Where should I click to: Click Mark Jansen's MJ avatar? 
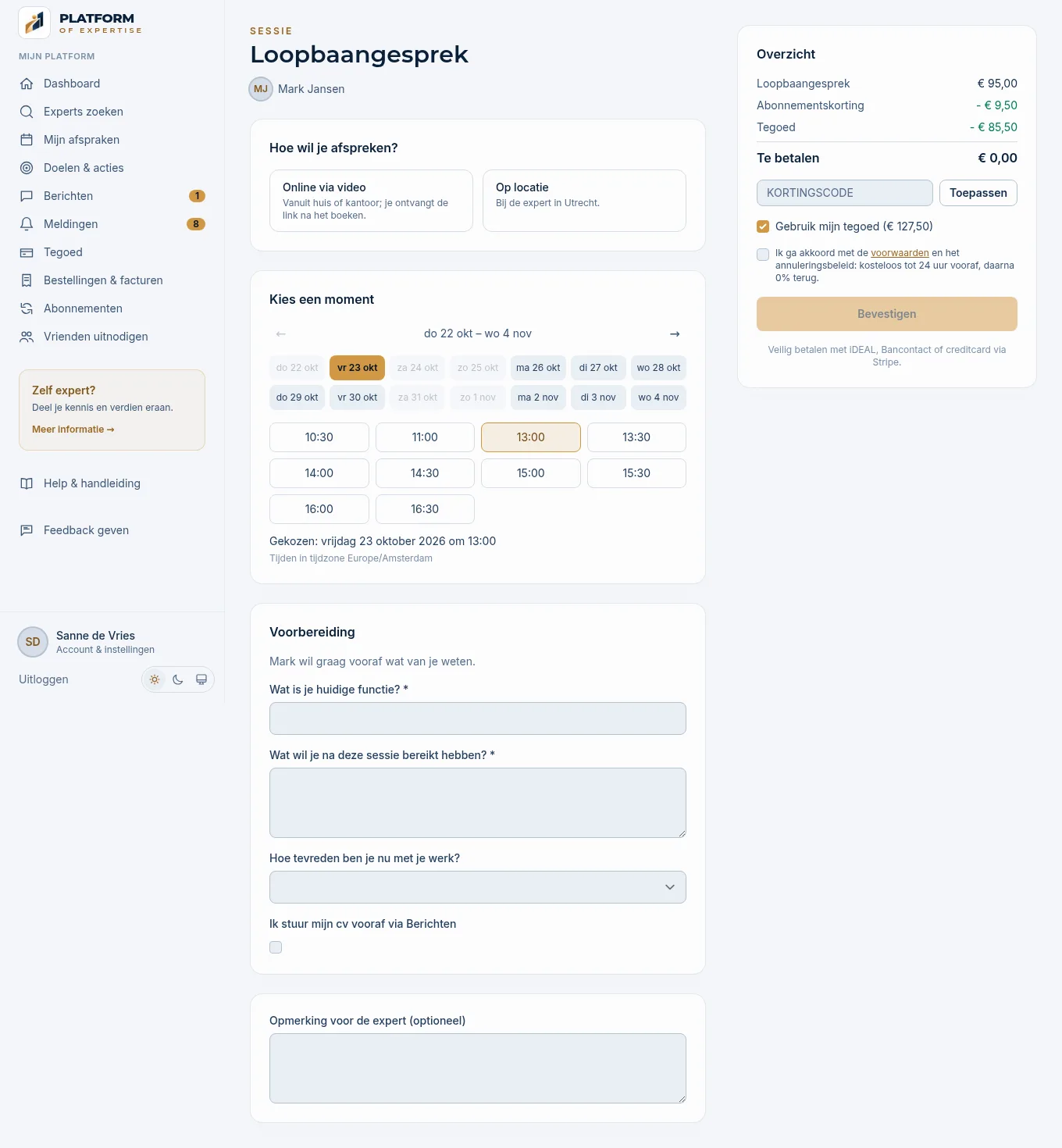(261, 89)
